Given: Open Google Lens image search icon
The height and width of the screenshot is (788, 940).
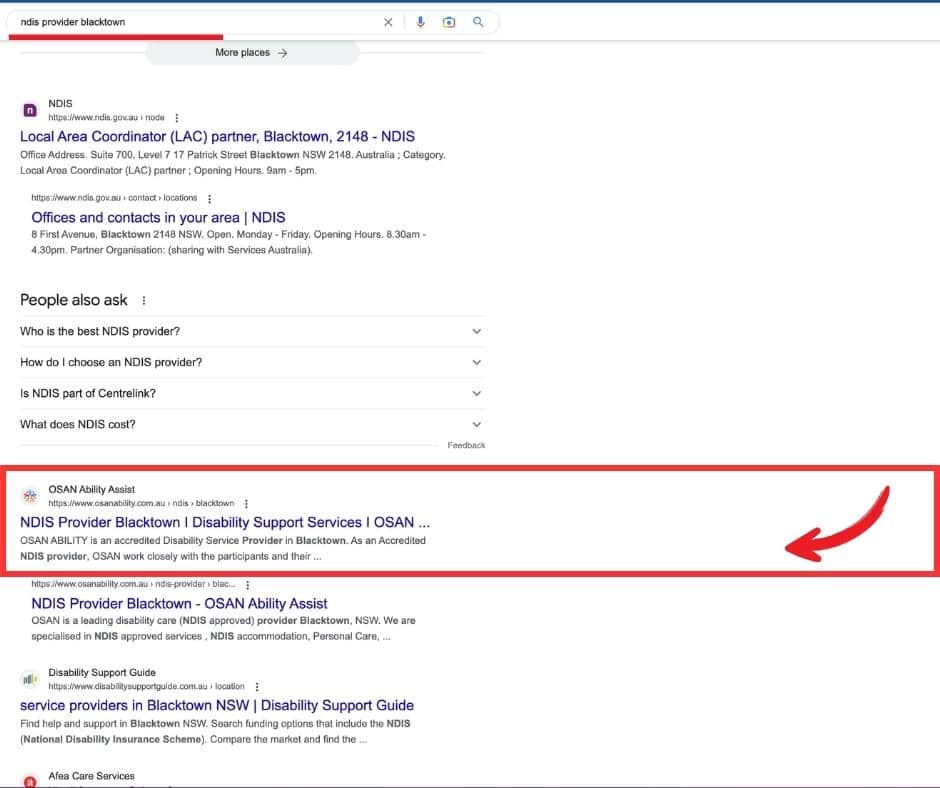Looking at the screenshot, I should pos(449,22).
